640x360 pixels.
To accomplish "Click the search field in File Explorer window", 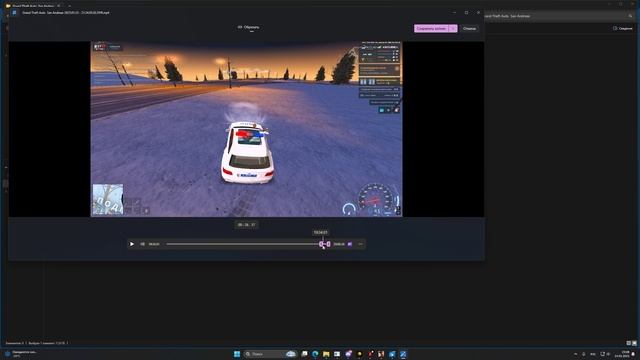I will pos(558,16).
